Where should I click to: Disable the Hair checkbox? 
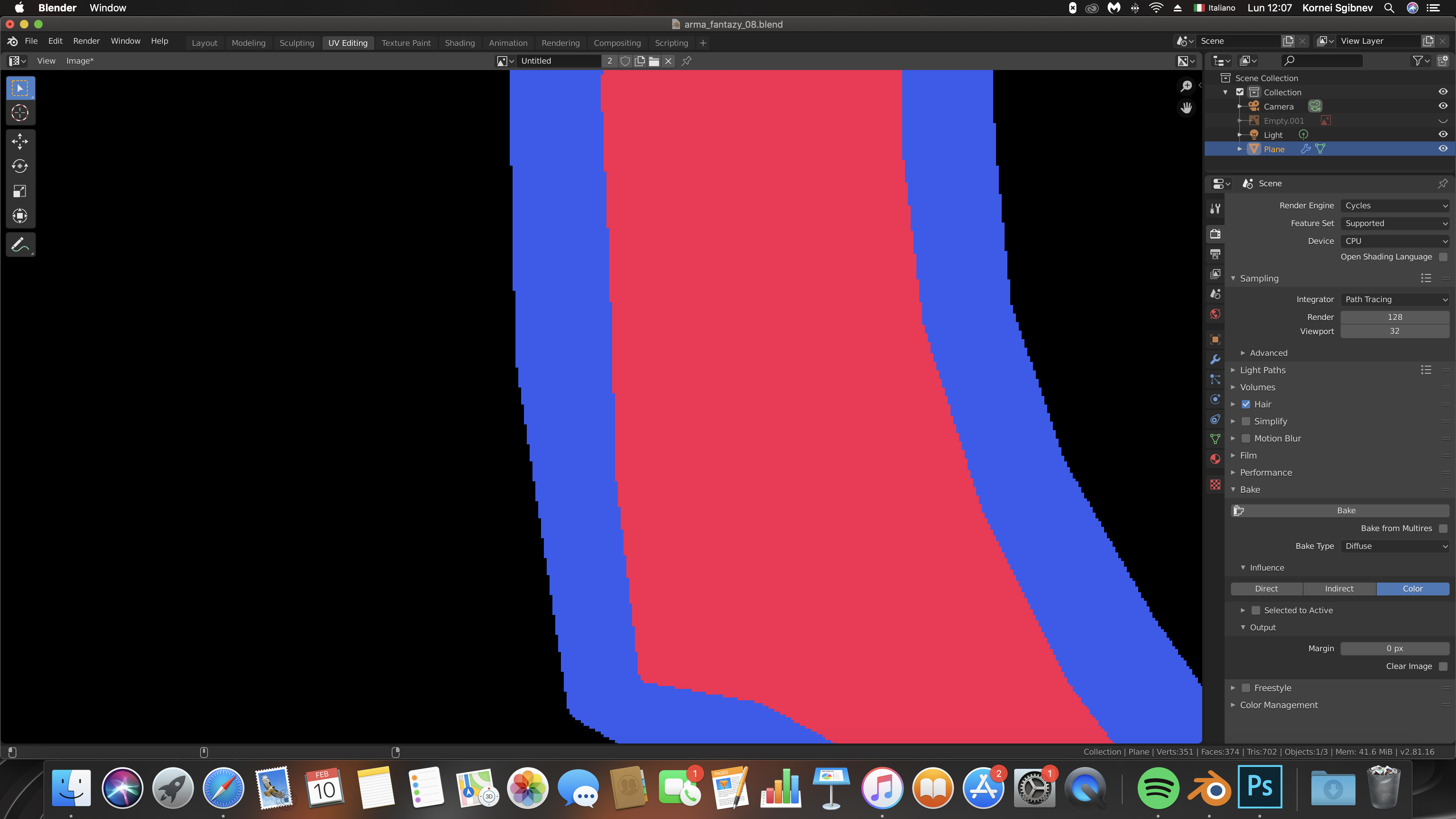[x=1246, y=403]
